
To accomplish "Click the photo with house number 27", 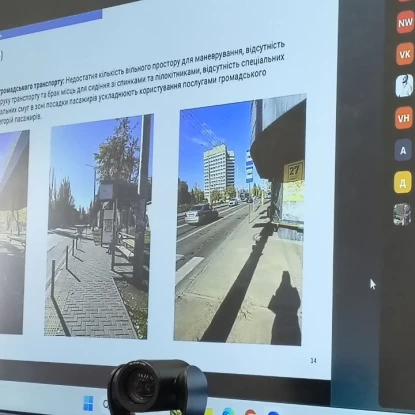I will [239, 220].
